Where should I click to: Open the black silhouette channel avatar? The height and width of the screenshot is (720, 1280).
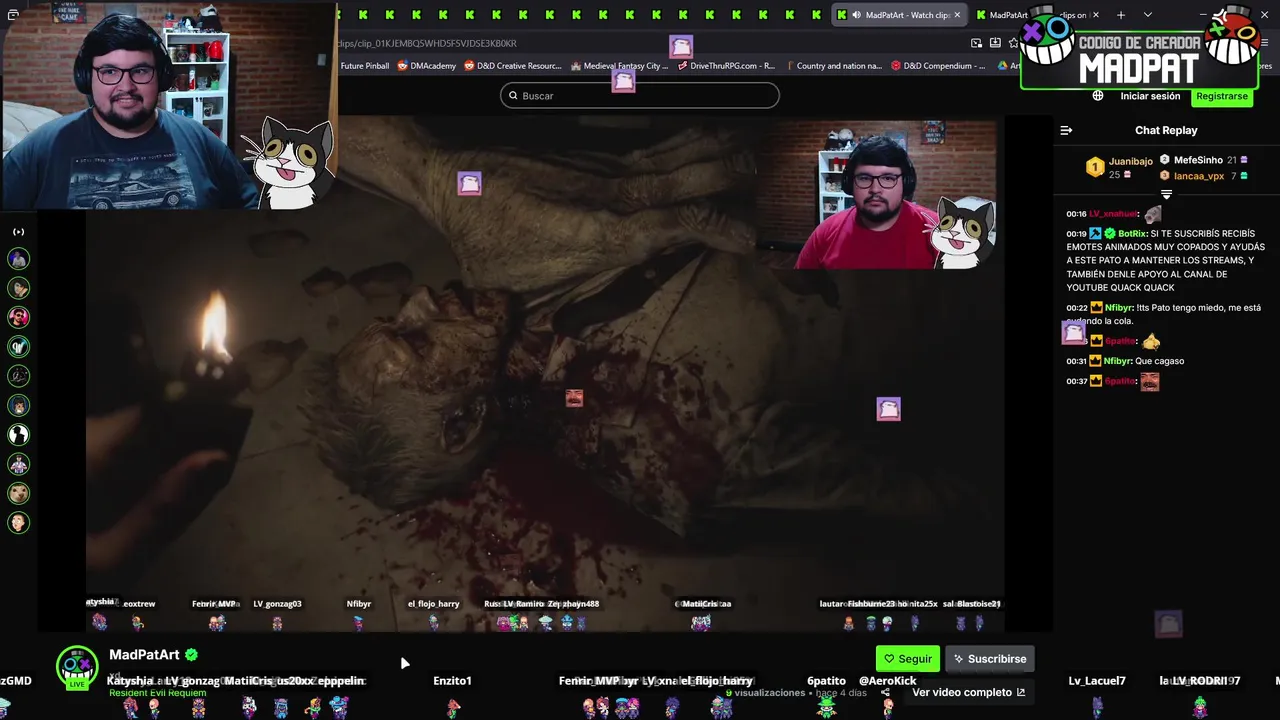[18, 435]
